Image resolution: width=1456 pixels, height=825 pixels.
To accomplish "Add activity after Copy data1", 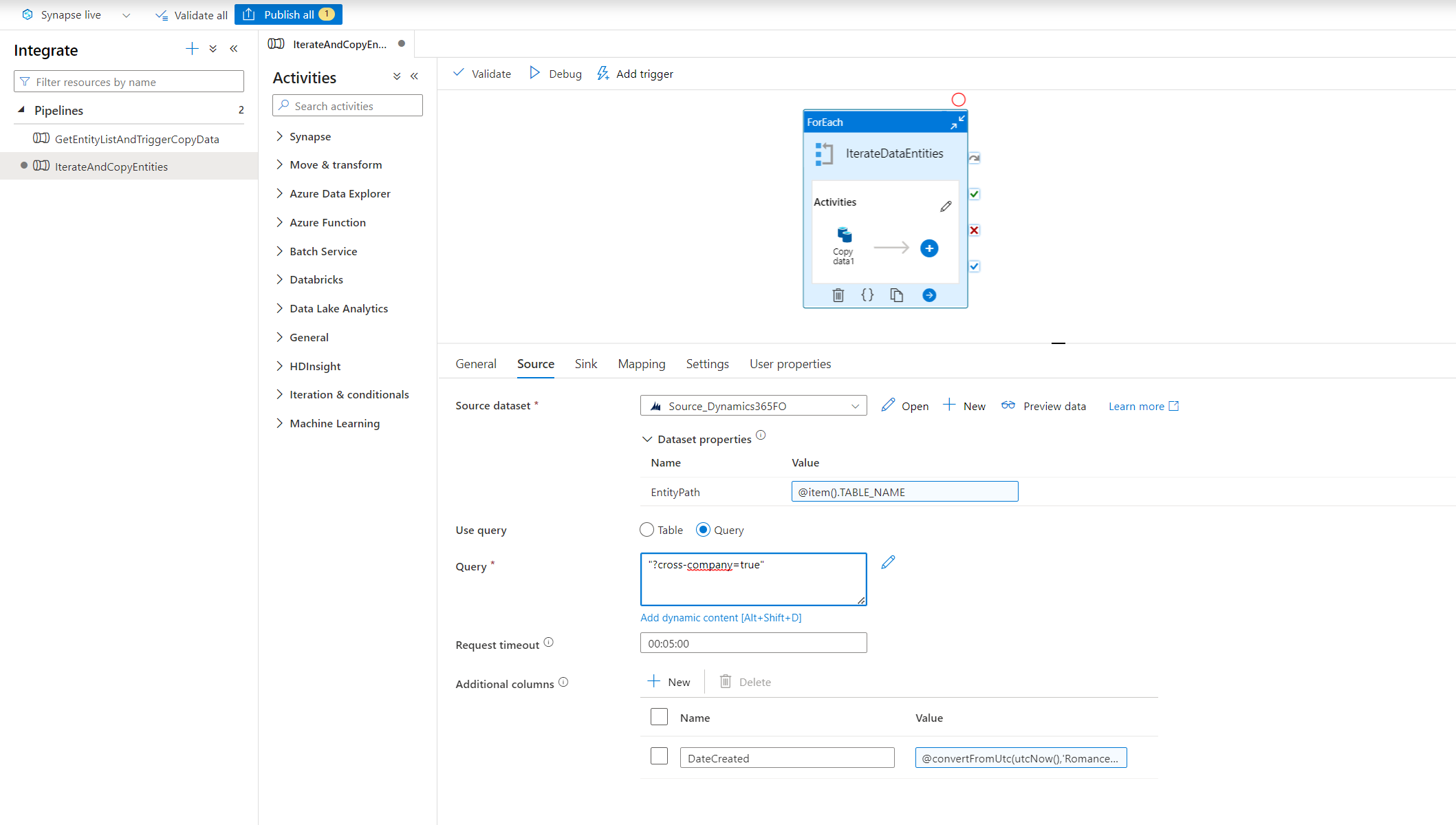I will pyautogui.click(x=929, y=248).
